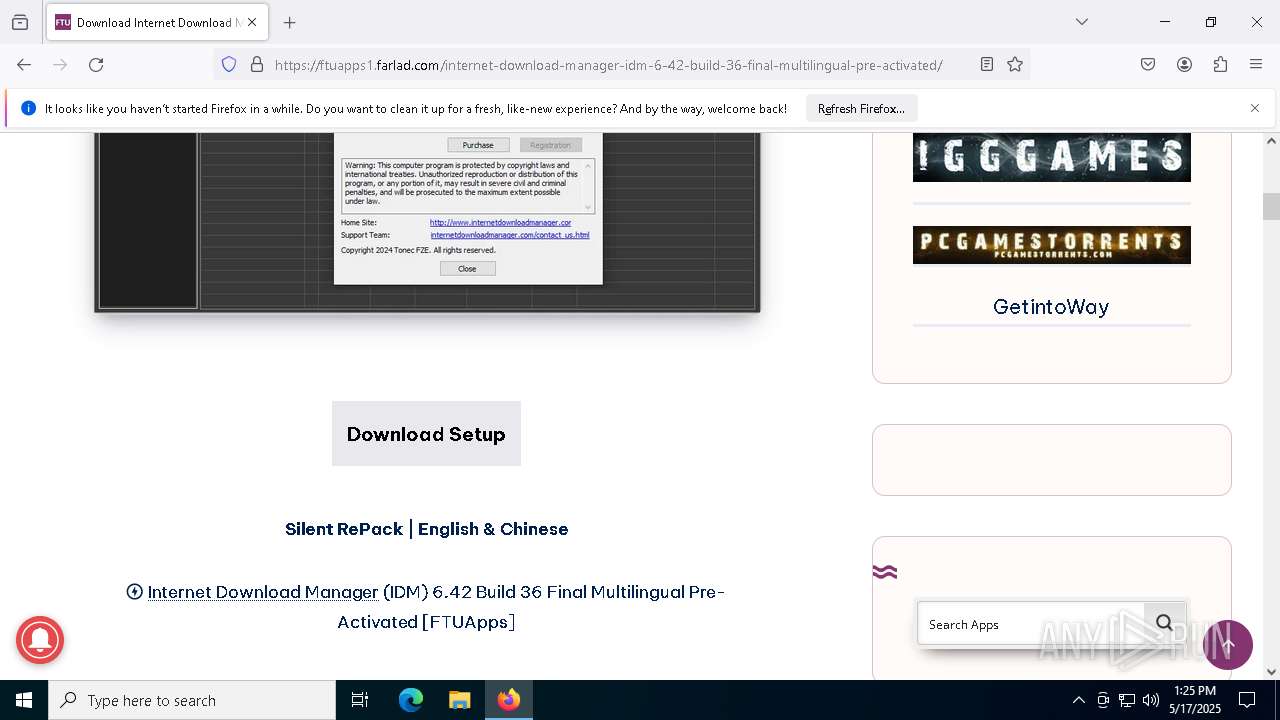Reload the current page
Screen dimensions: 1280x720
click(96, 65)
